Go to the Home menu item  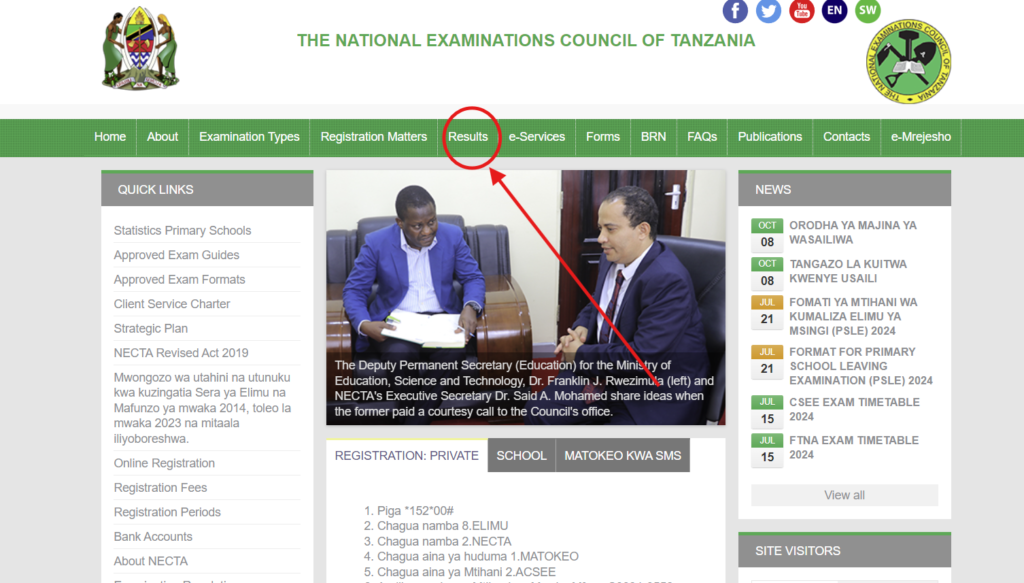pos(110,137)
